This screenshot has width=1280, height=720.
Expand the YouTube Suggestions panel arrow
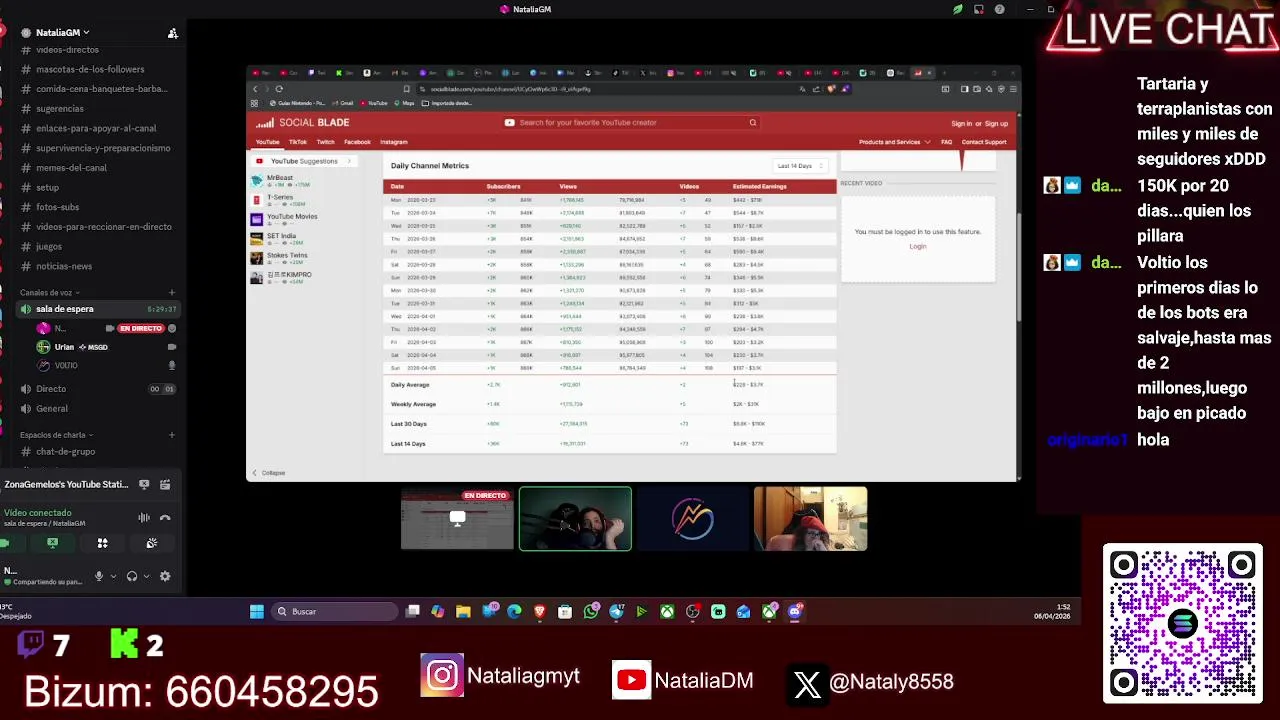(x=349, y=161)
